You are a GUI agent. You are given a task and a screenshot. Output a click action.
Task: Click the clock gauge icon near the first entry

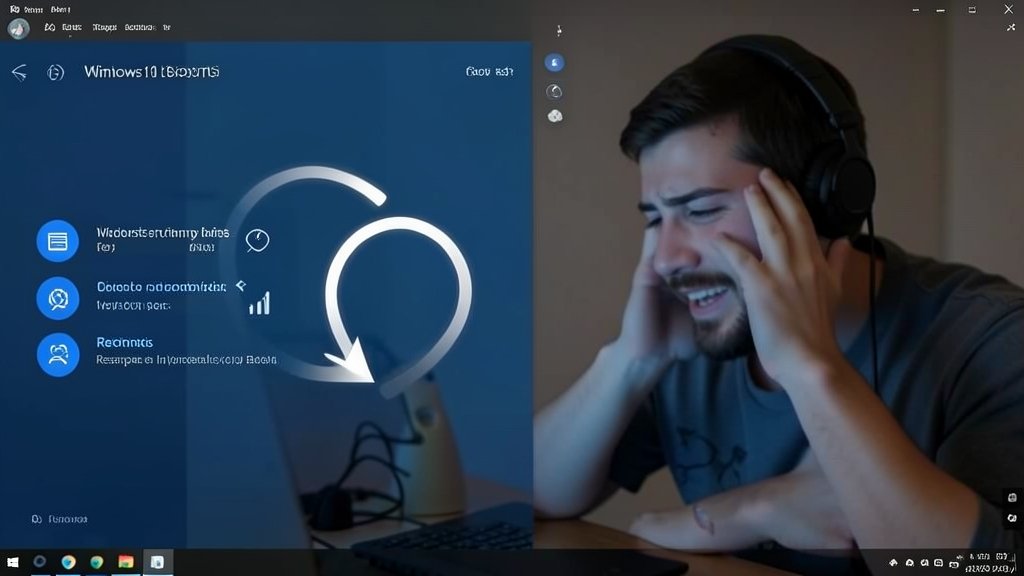257,238
